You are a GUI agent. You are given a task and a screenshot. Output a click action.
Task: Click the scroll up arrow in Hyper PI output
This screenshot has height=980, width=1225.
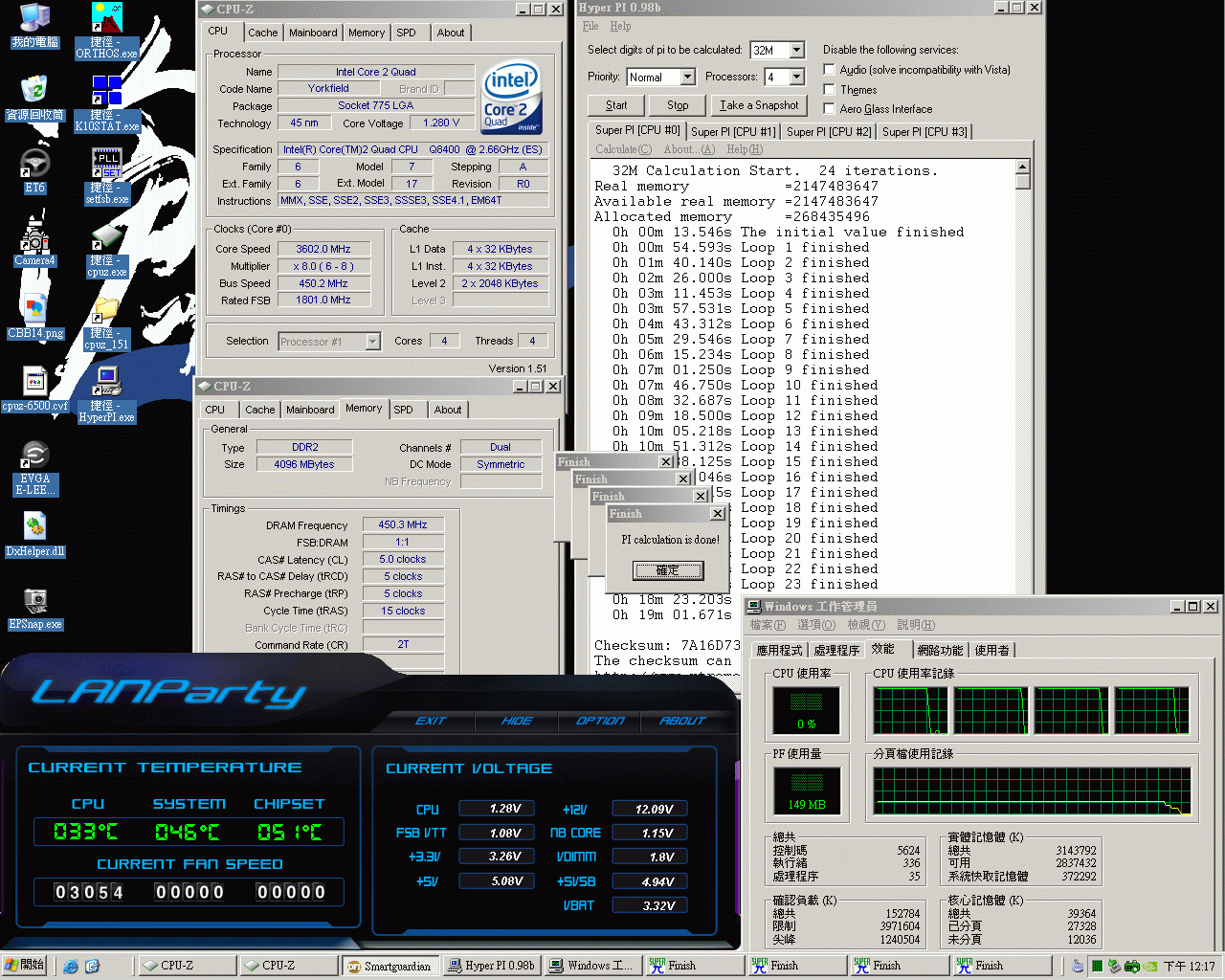(x=1023, y=167)
